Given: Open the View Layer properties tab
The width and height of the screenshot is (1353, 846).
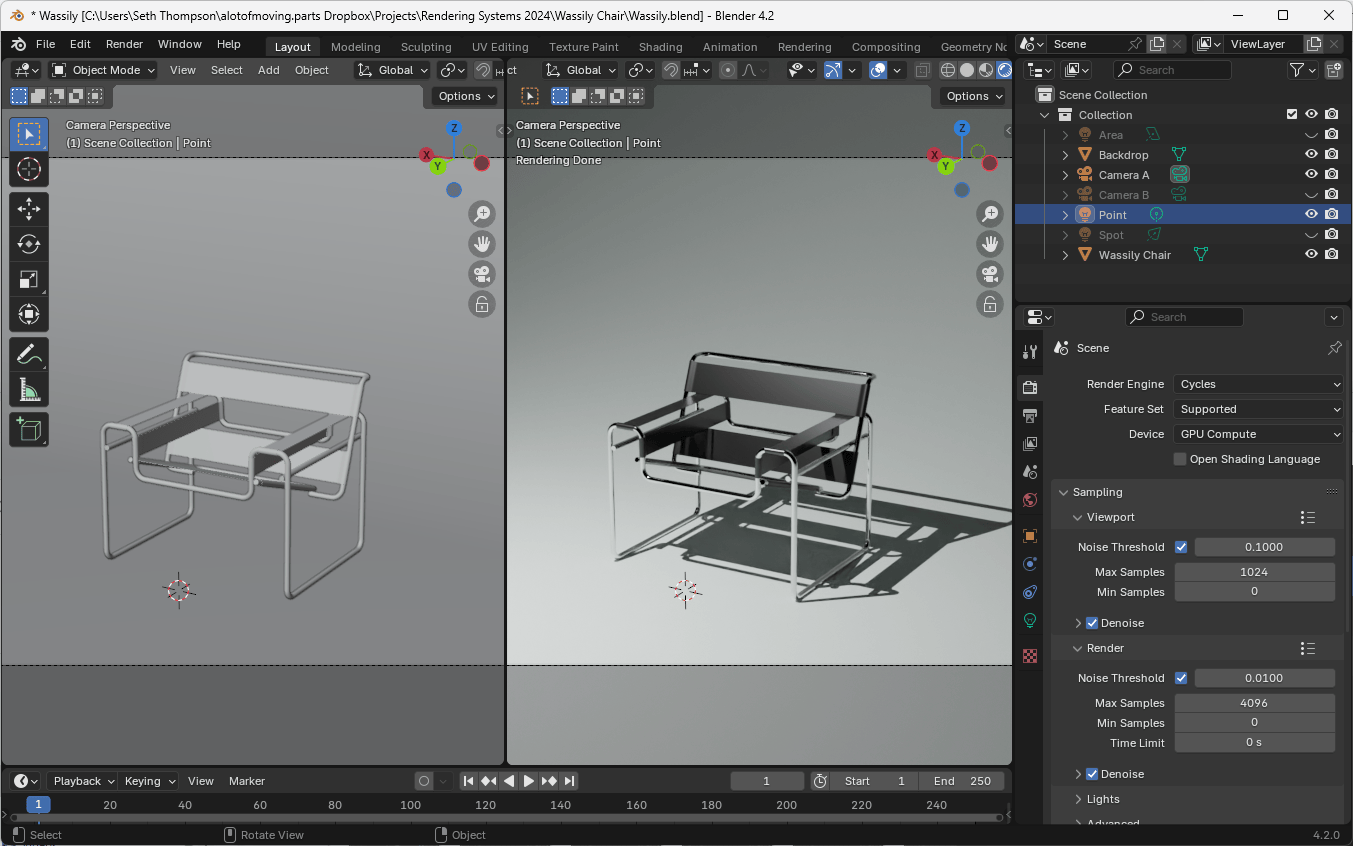Looking at the screenshot, I should [x=1030, y=443].
